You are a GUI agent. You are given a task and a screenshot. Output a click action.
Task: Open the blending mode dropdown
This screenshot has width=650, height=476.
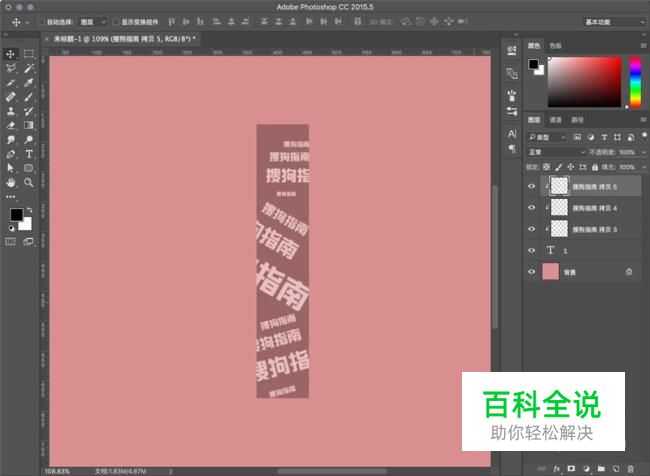556,152
